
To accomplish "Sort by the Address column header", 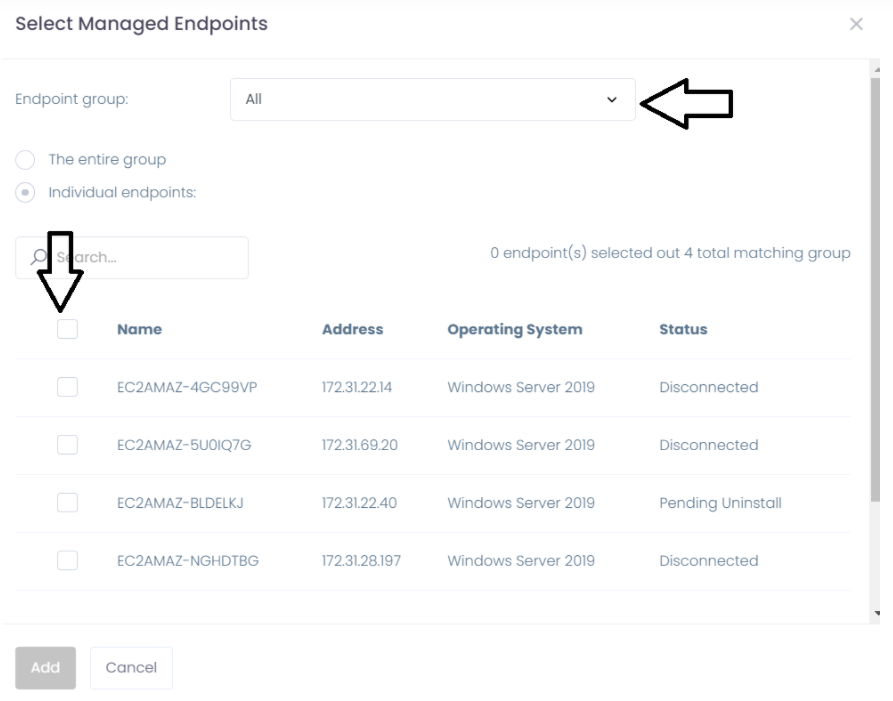I will 352,330.
